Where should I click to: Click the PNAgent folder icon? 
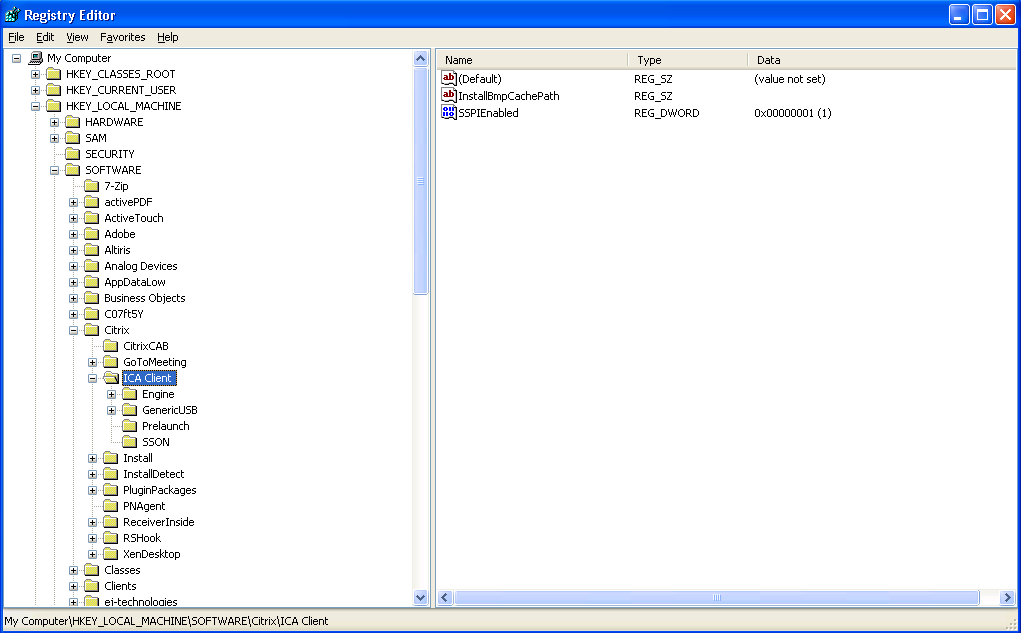111,506
